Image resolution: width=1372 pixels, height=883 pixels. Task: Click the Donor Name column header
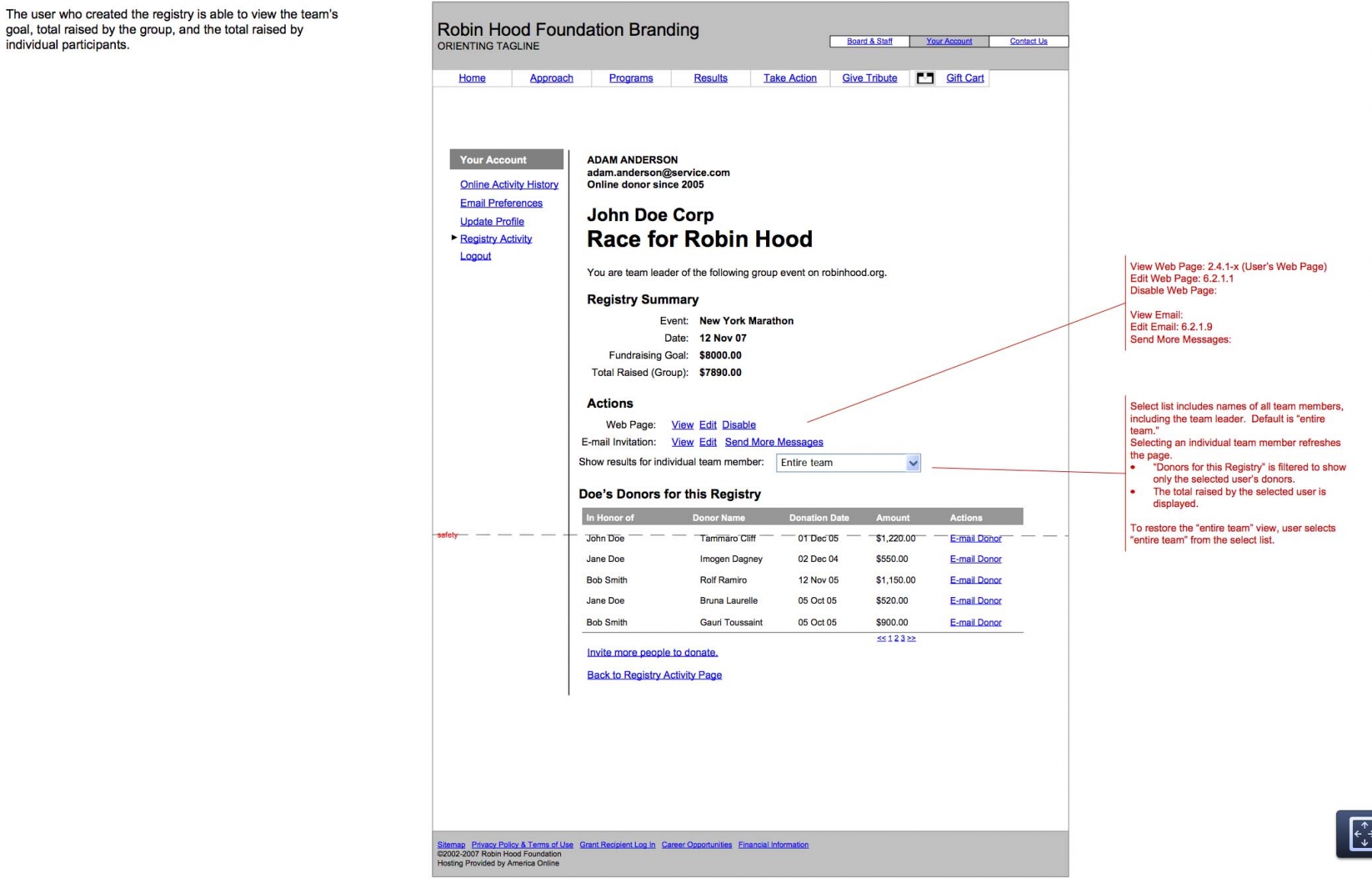pos(719,518)
